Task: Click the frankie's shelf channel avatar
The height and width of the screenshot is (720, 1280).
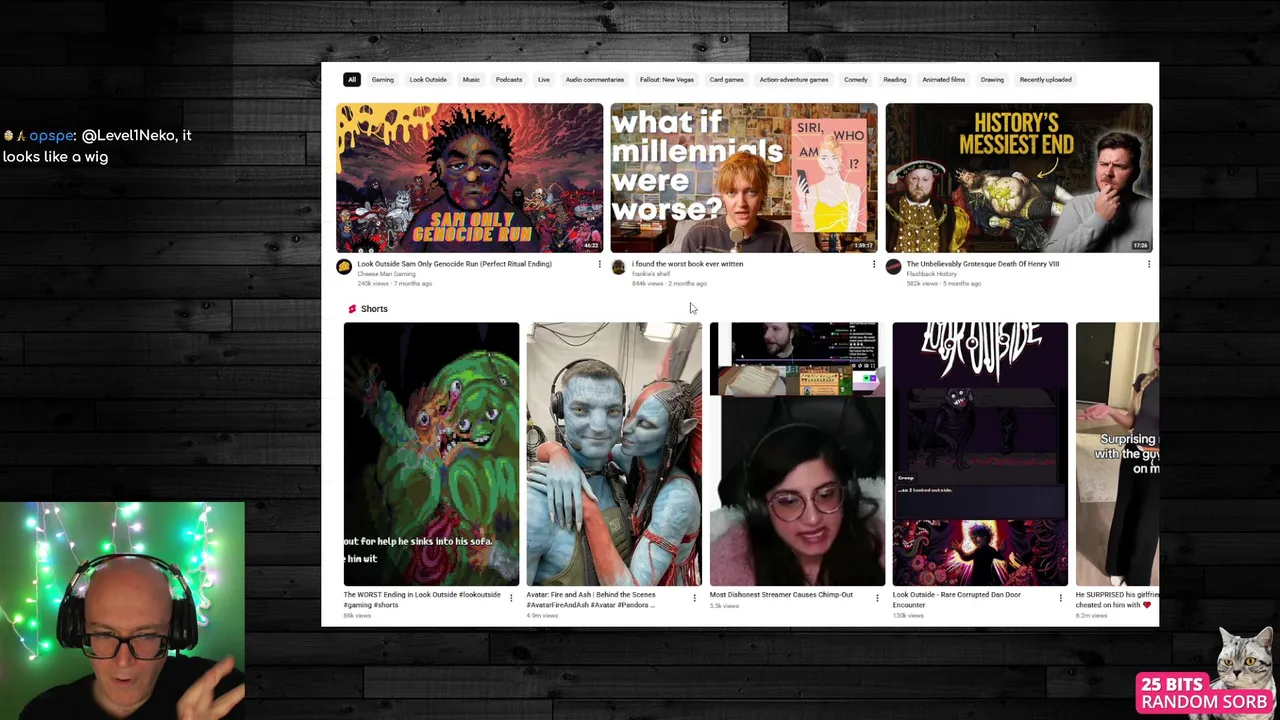Action: 618,267
